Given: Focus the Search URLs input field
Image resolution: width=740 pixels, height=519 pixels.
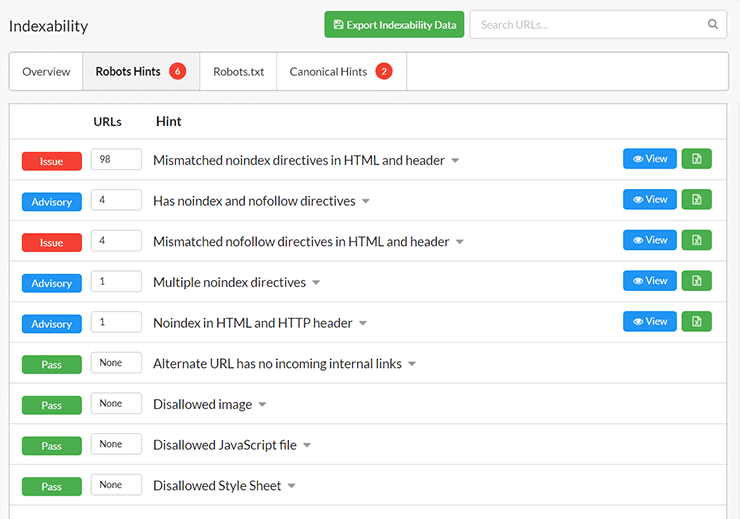Looking at the screenshot, I should point(598,25).
